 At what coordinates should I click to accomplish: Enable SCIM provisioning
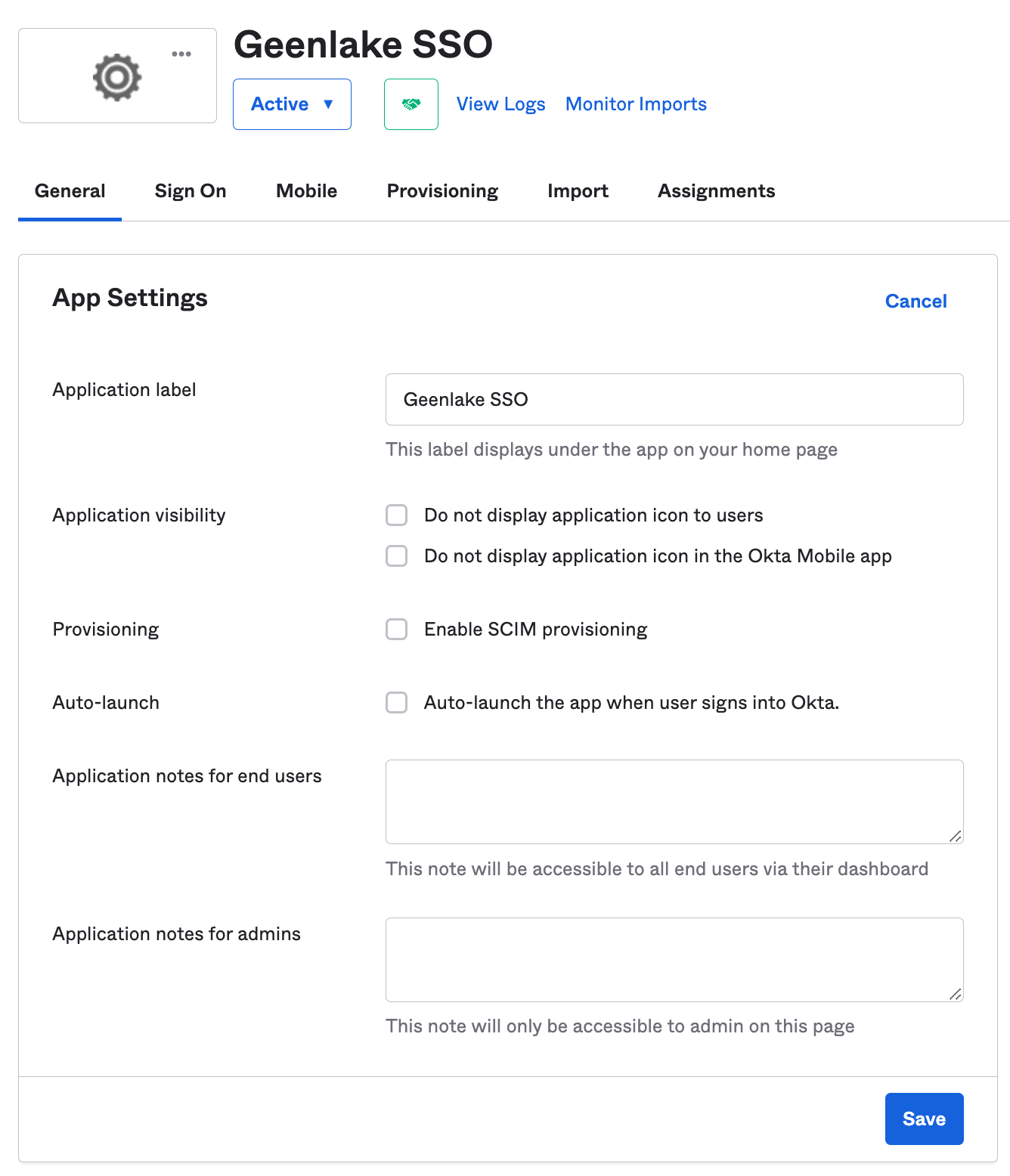[396, 629]
